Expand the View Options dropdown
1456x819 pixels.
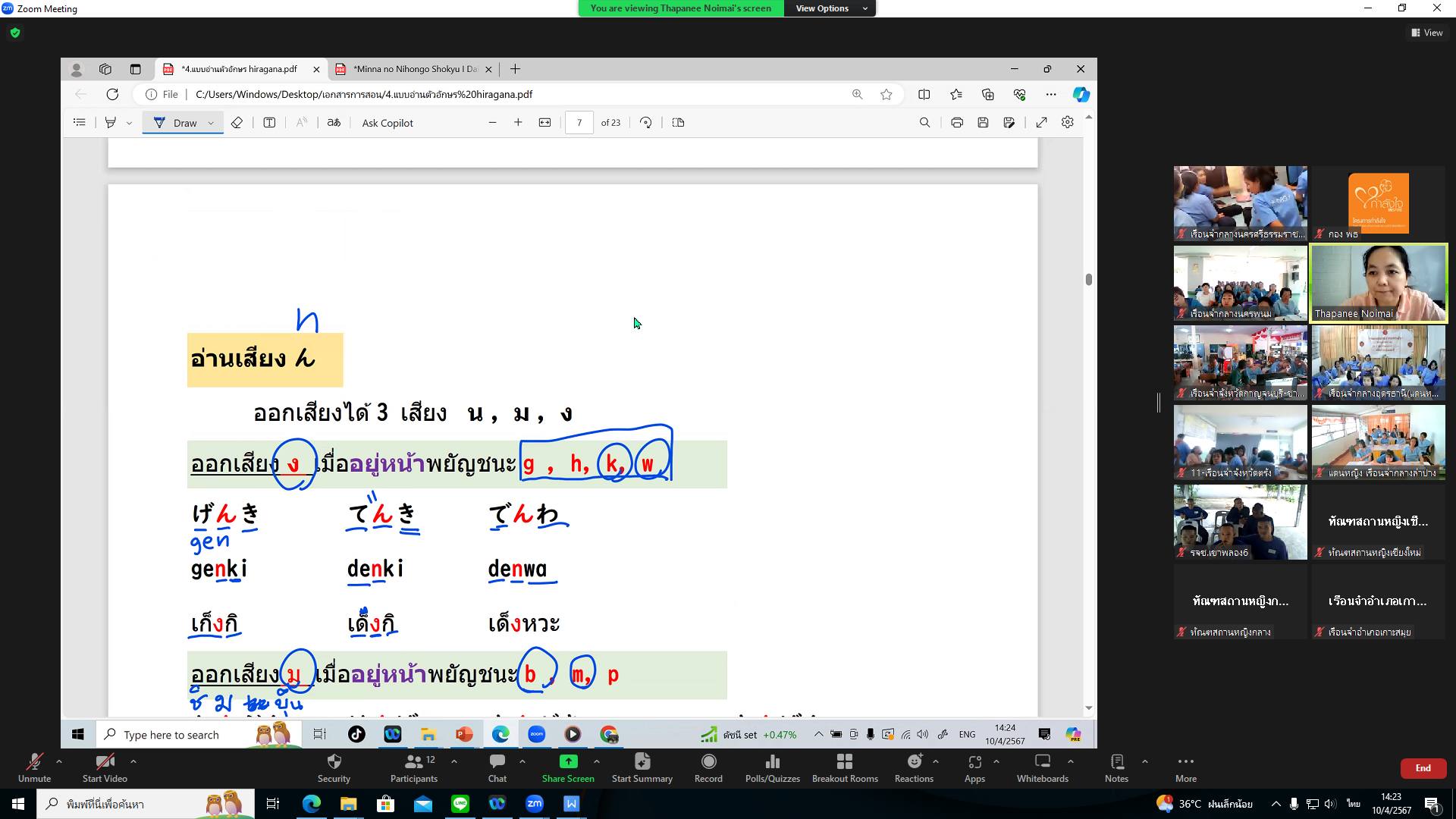pyautogui.click(x=832, y=8)
